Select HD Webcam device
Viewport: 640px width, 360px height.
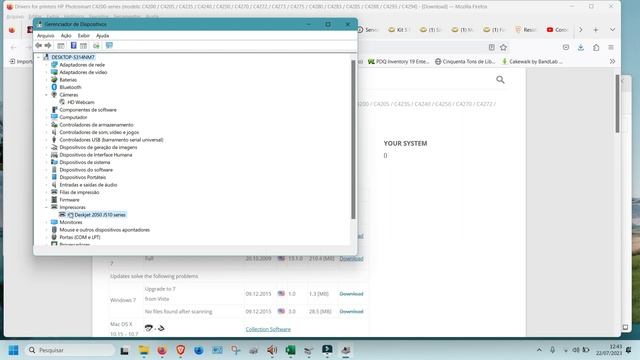[x=81, y=102]
